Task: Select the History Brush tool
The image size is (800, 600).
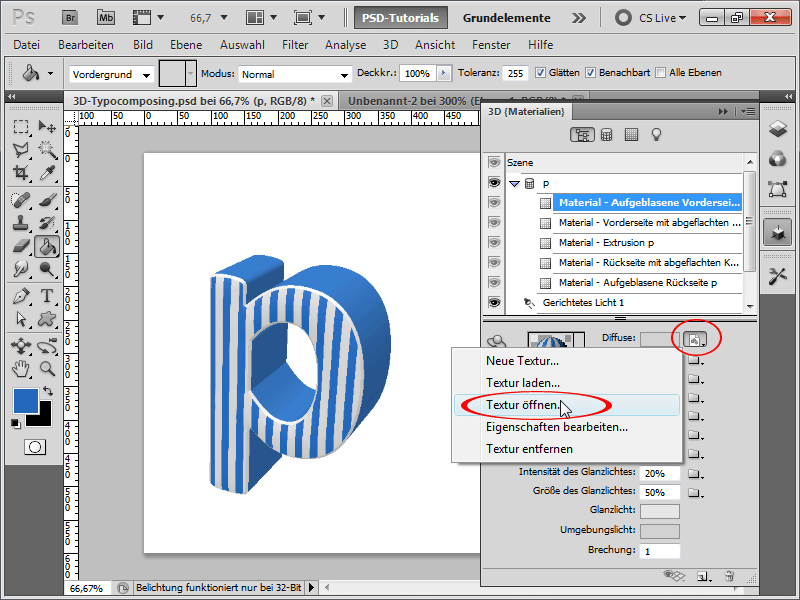Action: (x=47, y=223)
